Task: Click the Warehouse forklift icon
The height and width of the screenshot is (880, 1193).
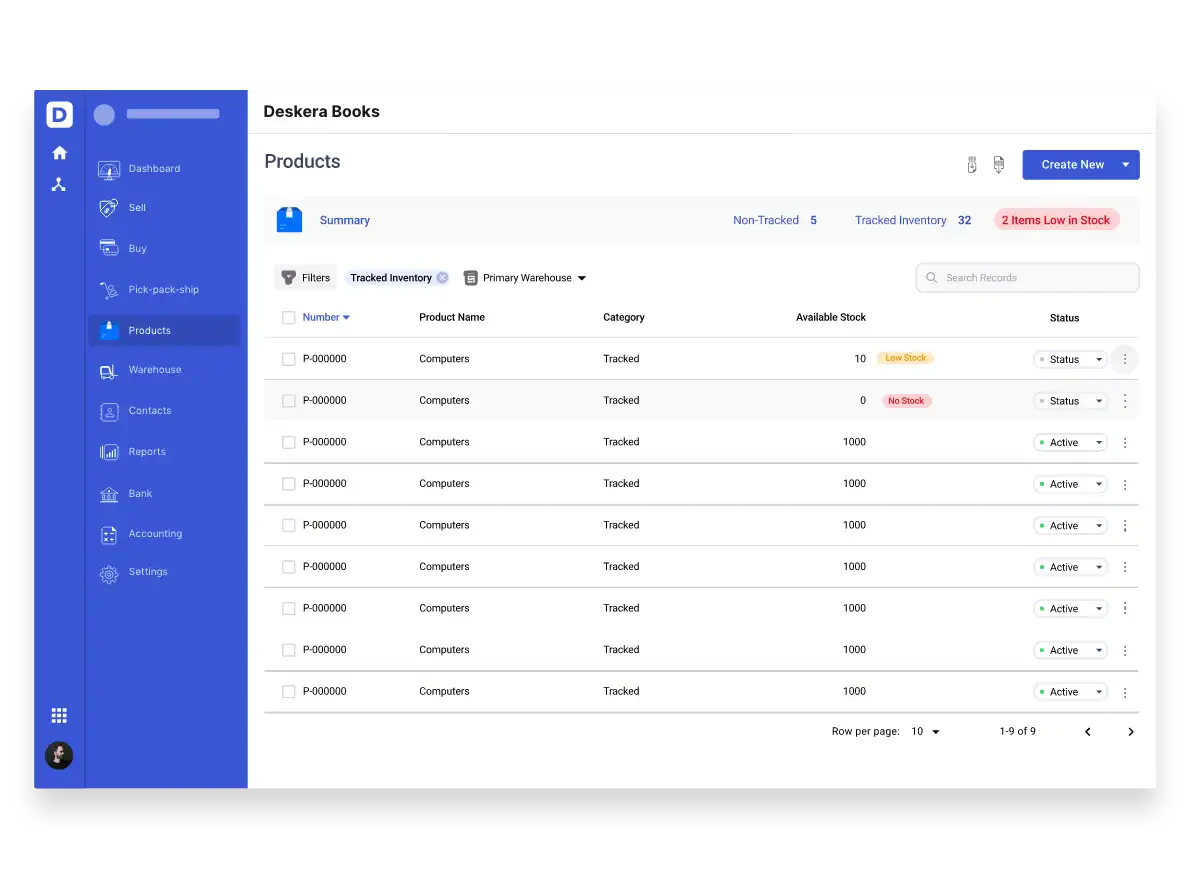Action: coord(109,371)
